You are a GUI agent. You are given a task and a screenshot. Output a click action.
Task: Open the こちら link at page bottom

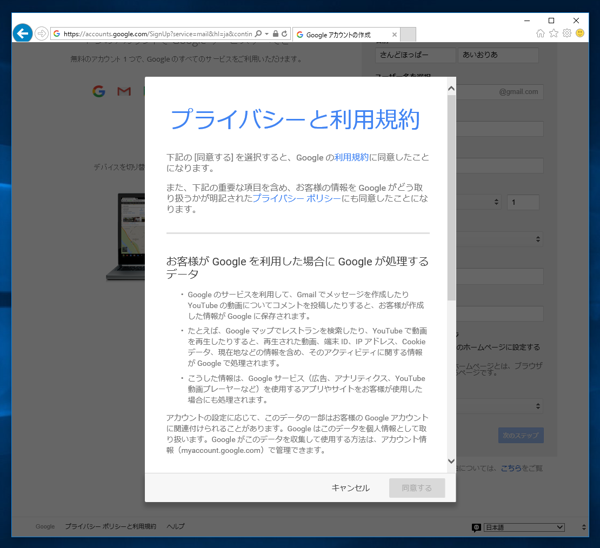tap(511, 468)
